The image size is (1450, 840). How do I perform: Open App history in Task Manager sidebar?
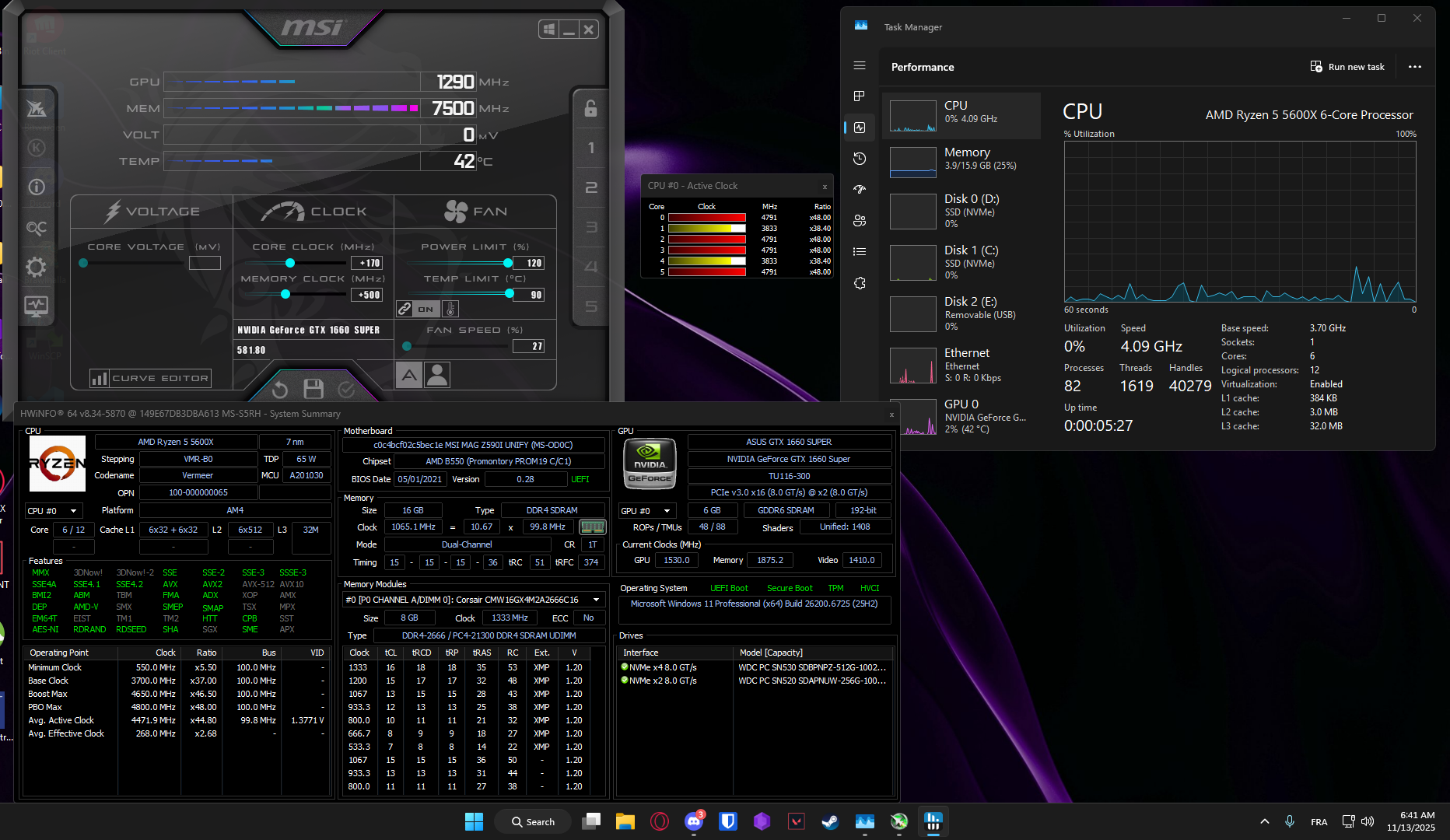click(860, 159)
